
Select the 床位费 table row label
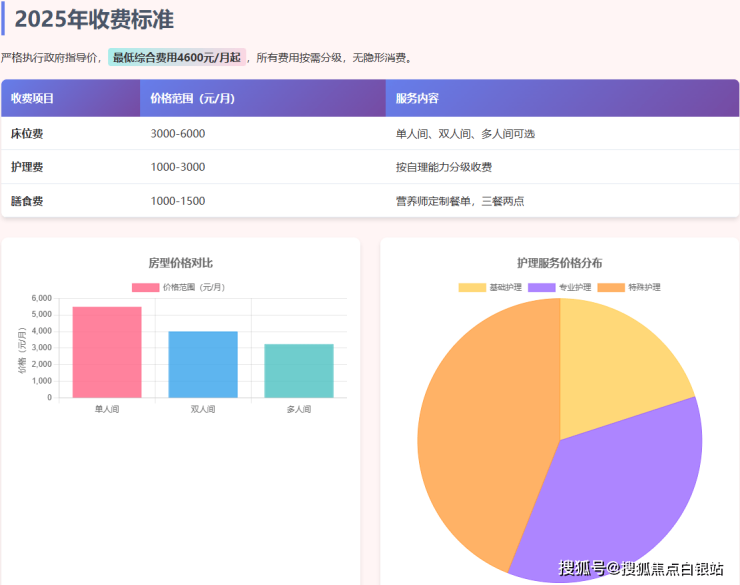[x=27, y=133]
